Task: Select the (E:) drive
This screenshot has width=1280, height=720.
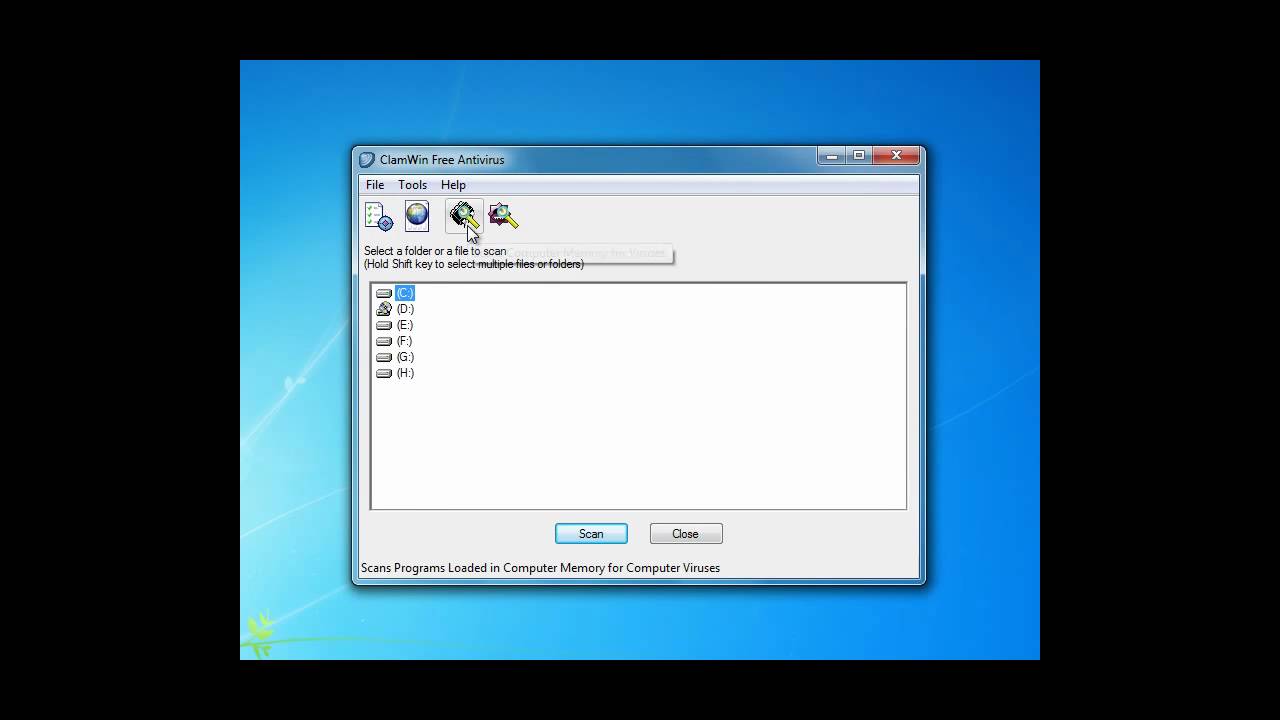Action: (x=404, y=325)
